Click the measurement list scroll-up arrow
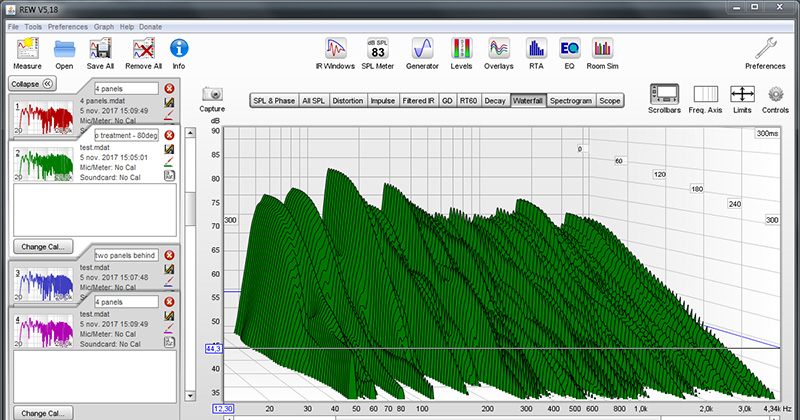Image resolution: width=800 pixels, height=420 pixels. coord(190,133)
